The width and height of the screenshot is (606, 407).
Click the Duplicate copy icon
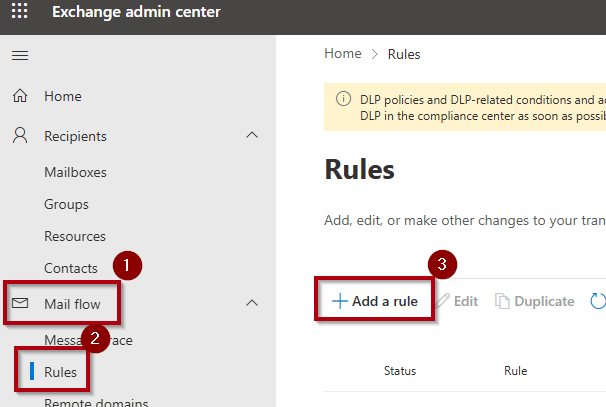tap(502, 301)
